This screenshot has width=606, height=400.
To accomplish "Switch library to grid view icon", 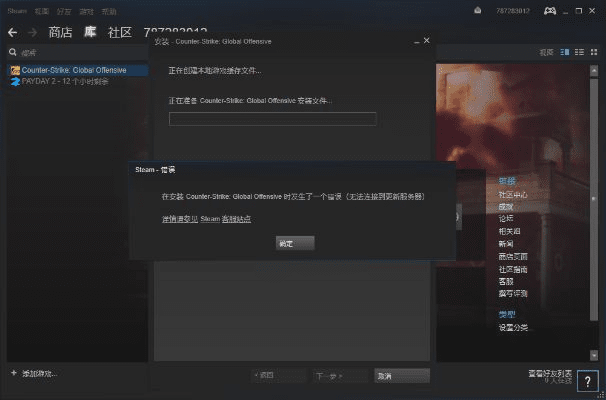I will click(594, 52).
